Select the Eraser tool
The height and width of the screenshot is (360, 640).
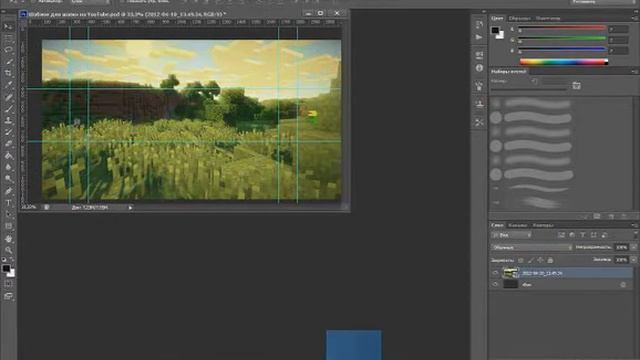tap(8, 144)
